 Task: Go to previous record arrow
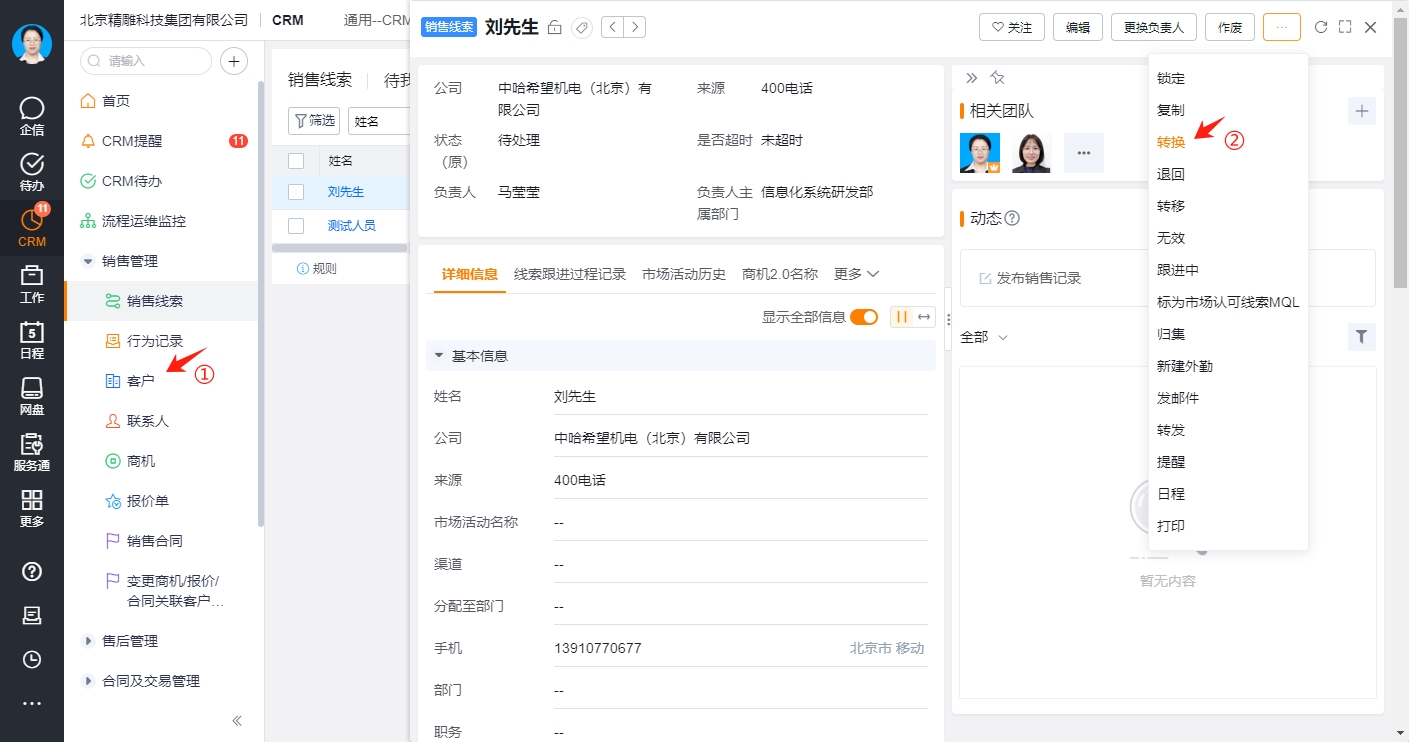coord(612,27)
